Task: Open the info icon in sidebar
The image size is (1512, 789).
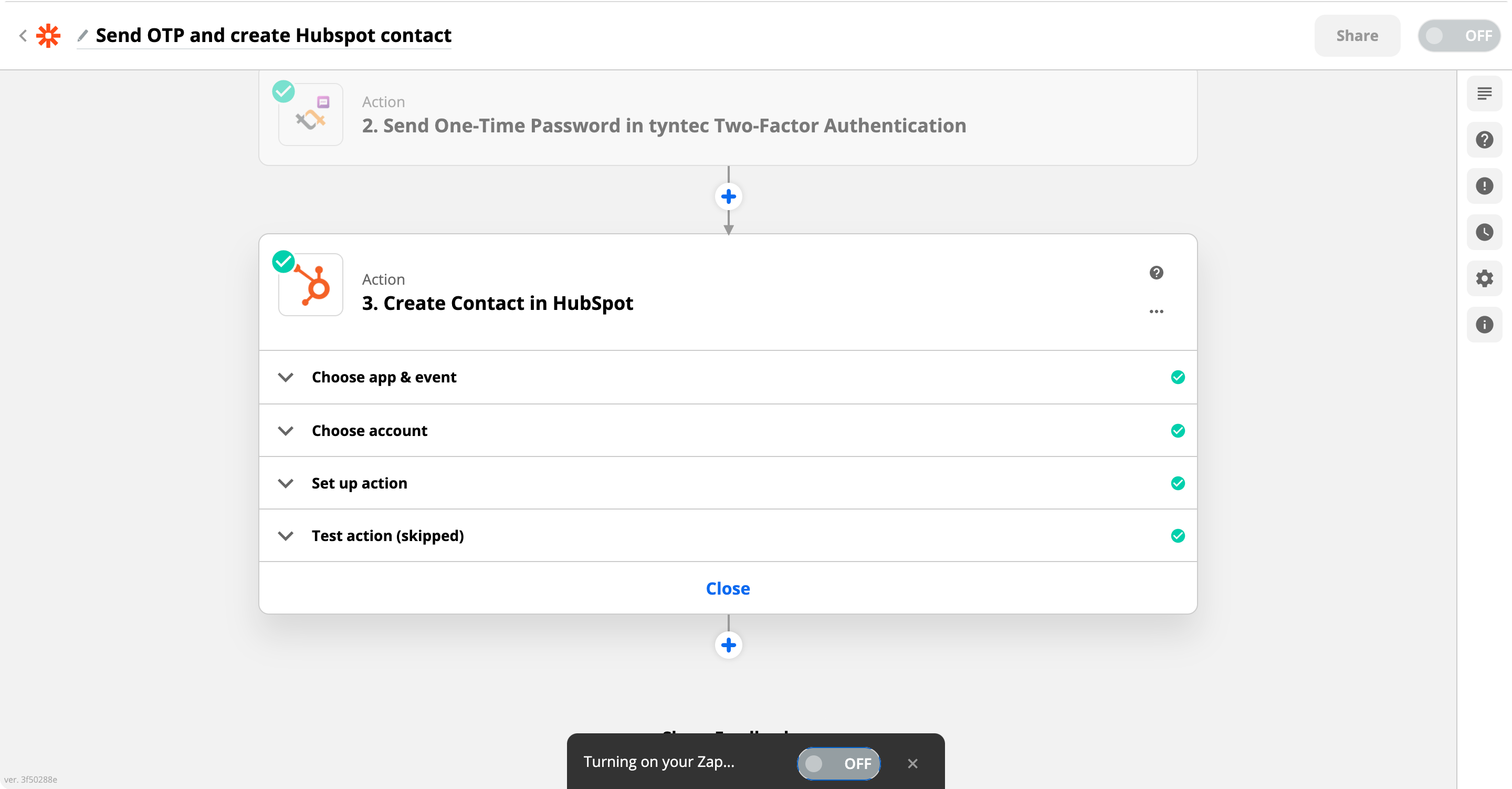Action: (x=1484, y=325)
